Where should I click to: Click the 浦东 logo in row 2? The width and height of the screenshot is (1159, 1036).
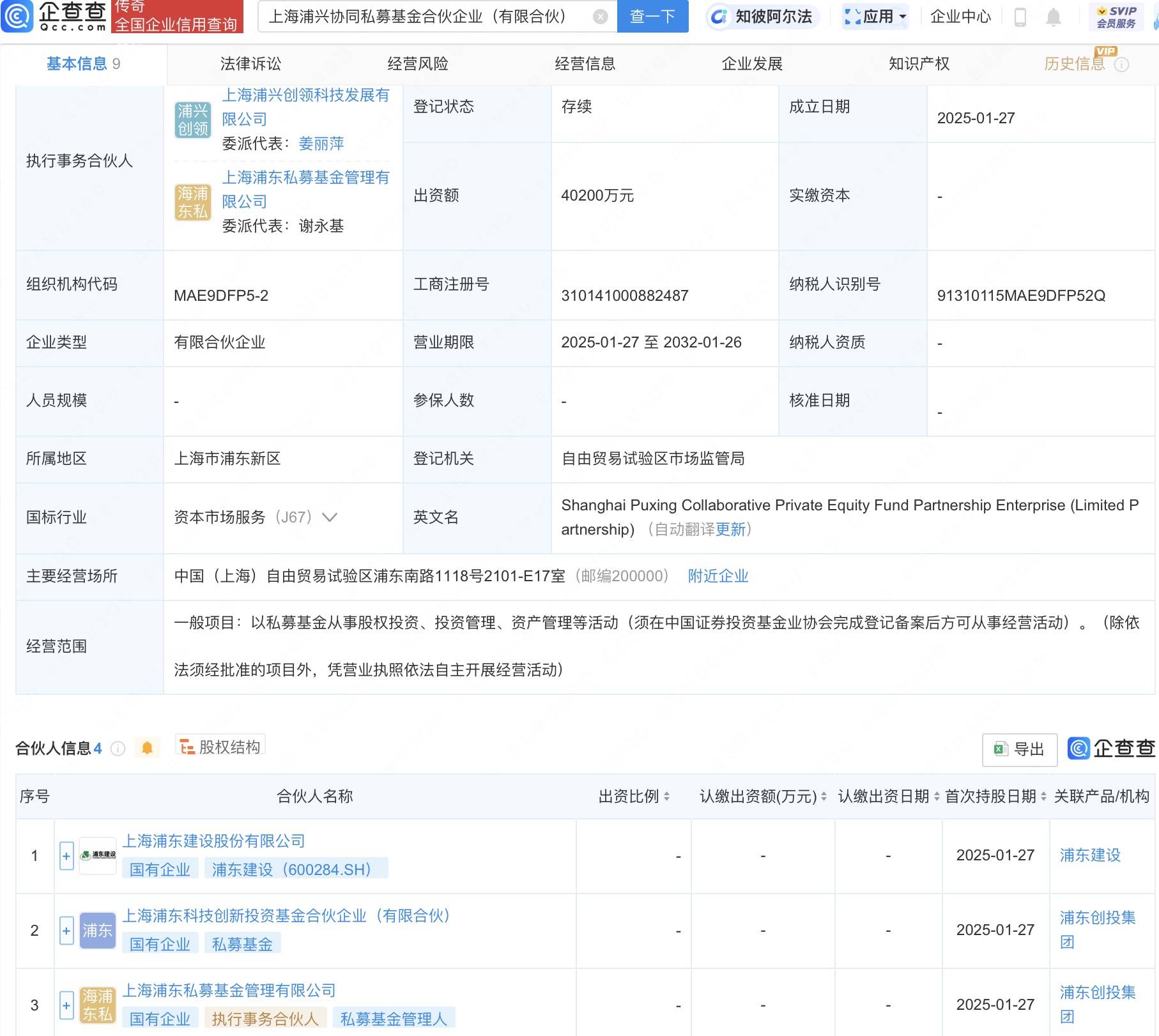98,931
